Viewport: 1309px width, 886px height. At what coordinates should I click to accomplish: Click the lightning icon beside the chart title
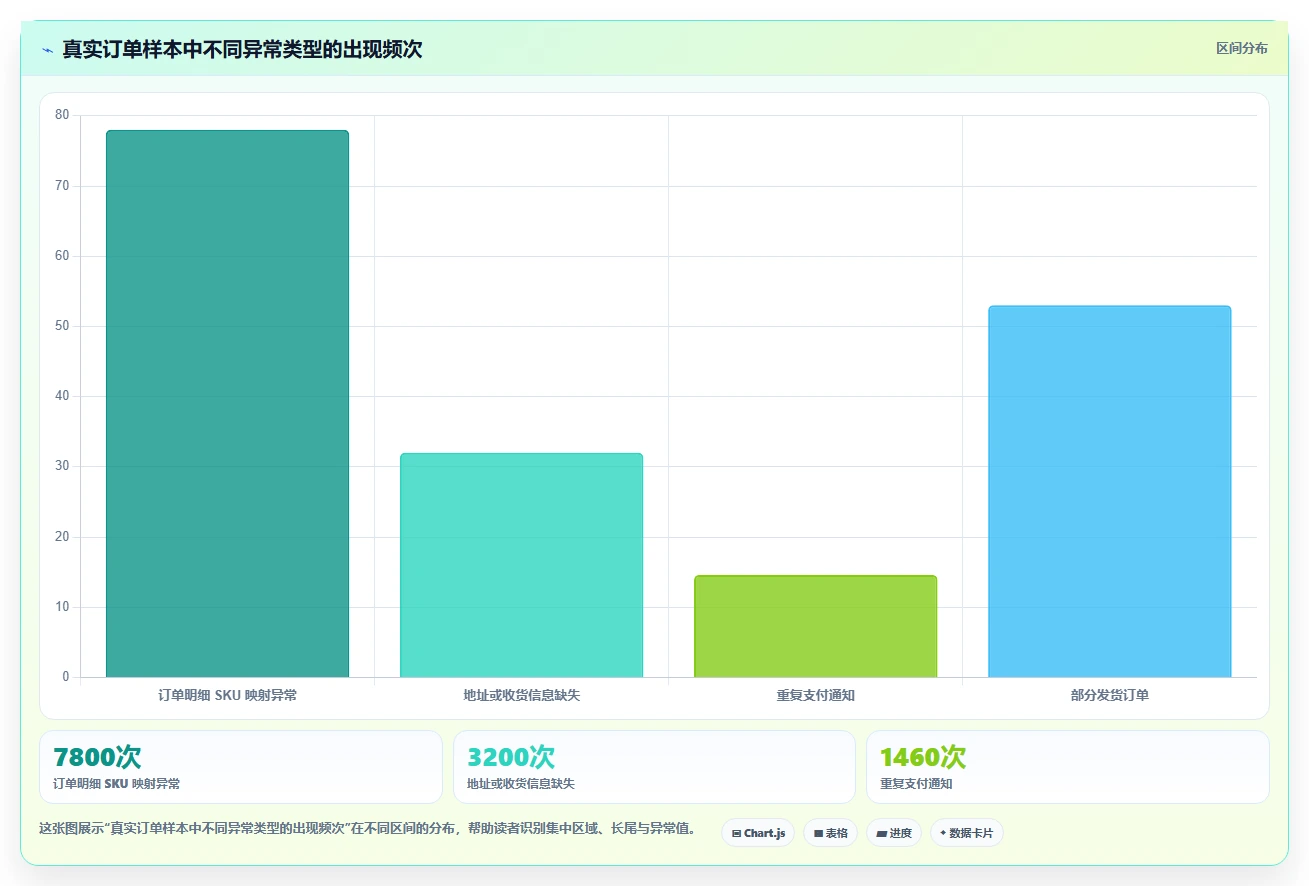point(47,50)
